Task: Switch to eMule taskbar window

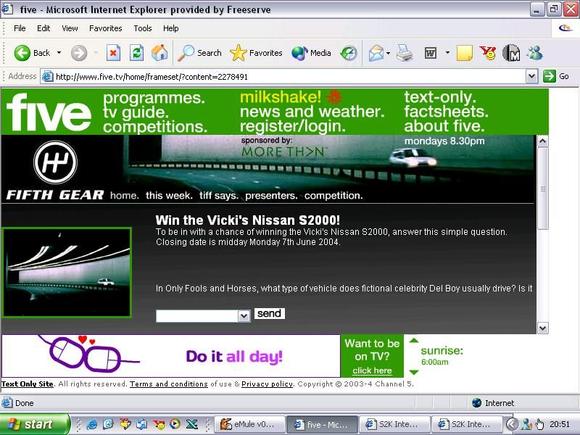Action: tap(249, 424)
